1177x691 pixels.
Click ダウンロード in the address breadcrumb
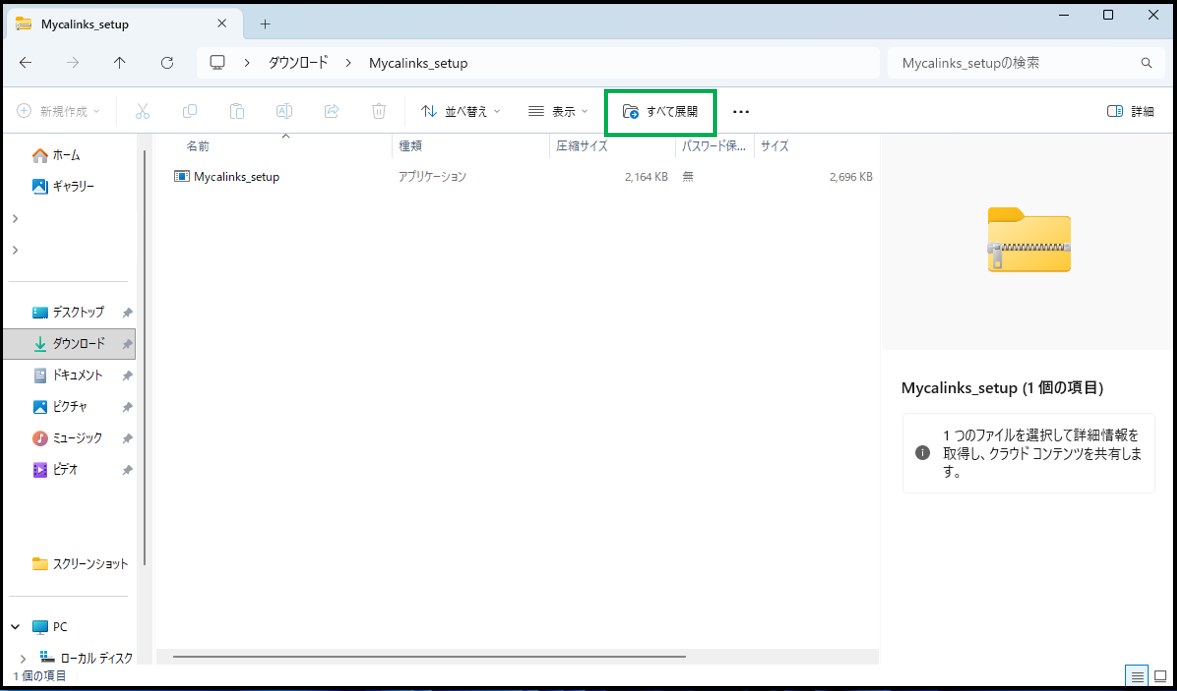(x=298, y=63)
